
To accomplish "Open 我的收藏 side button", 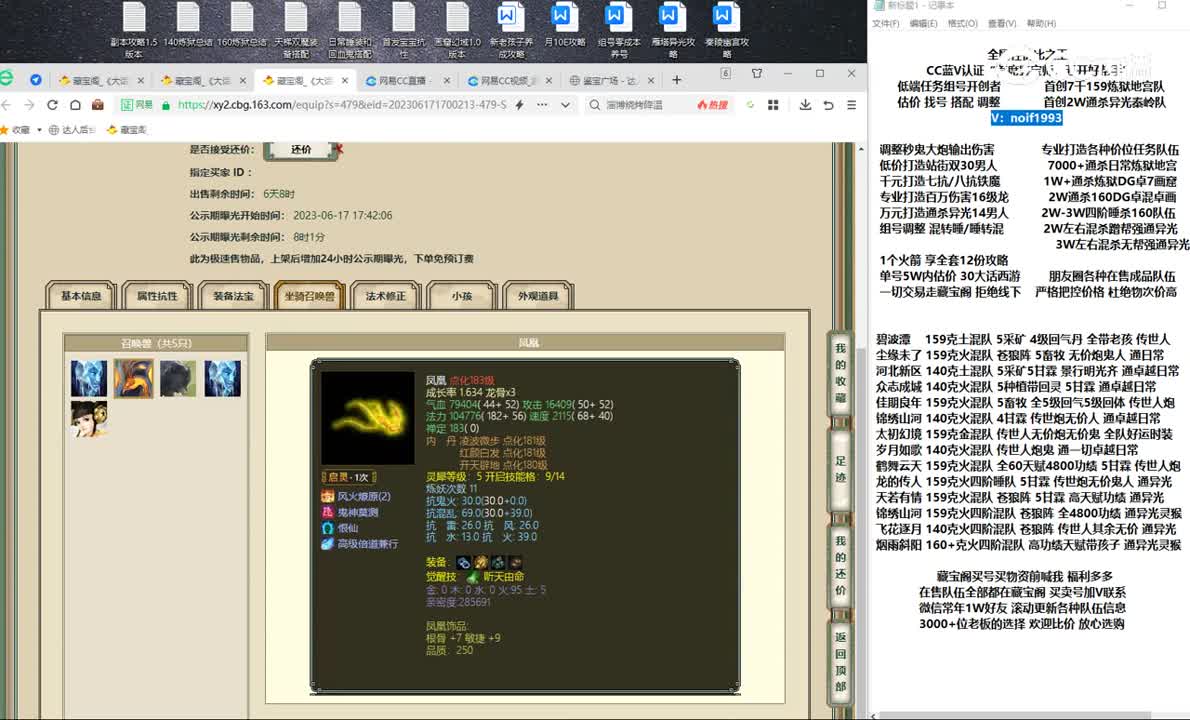I will pyautogui.click(x=840, y=373).
